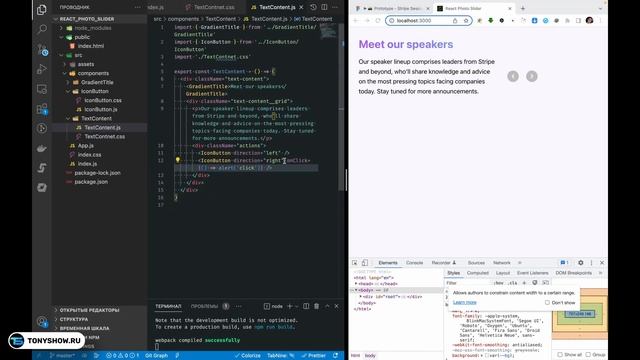The image size is (640, 360).
Task: Open Run and Debug view in activity bar
Action: pos(42,69)
